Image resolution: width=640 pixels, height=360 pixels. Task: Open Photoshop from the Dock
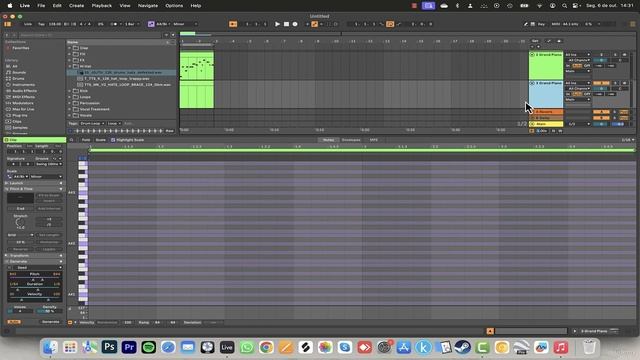coord(109,347)
